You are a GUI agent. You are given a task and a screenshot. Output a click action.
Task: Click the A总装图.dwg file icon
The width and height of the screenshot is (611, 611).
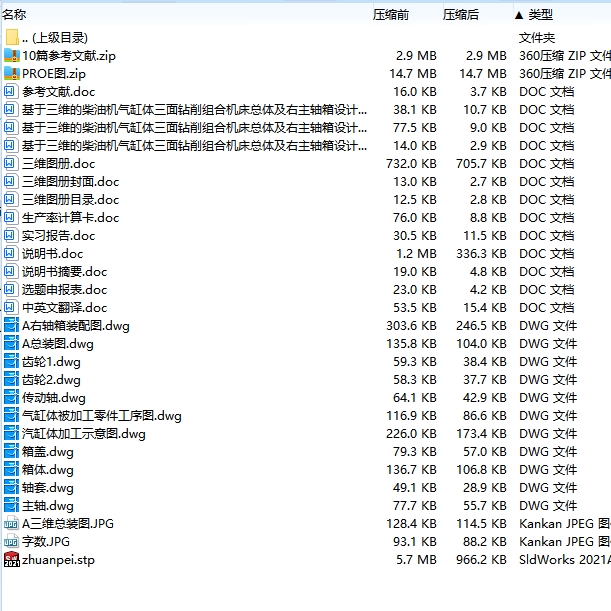11,343
